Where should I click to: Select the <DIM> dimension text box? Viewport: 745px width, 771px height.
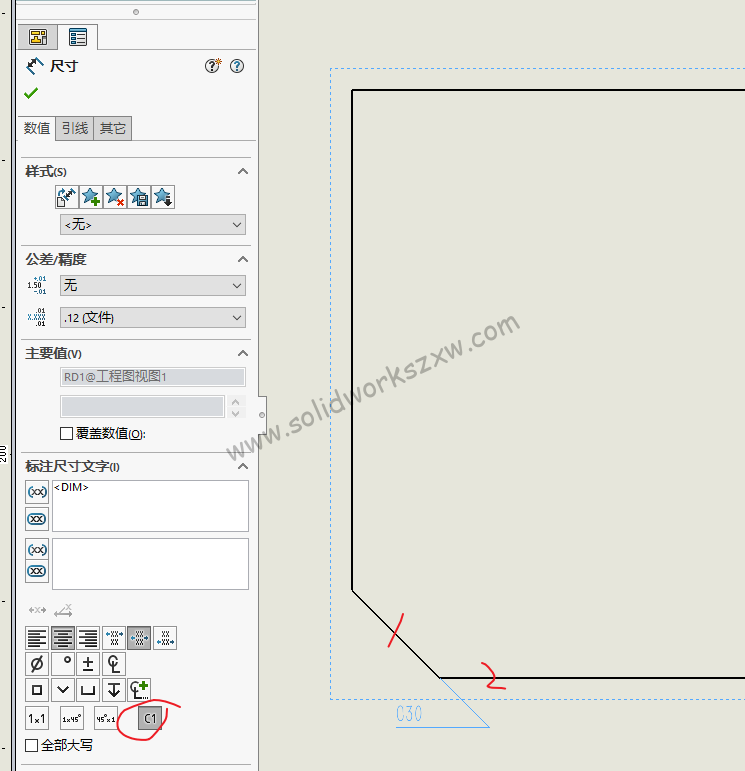(x=150, y=506)
